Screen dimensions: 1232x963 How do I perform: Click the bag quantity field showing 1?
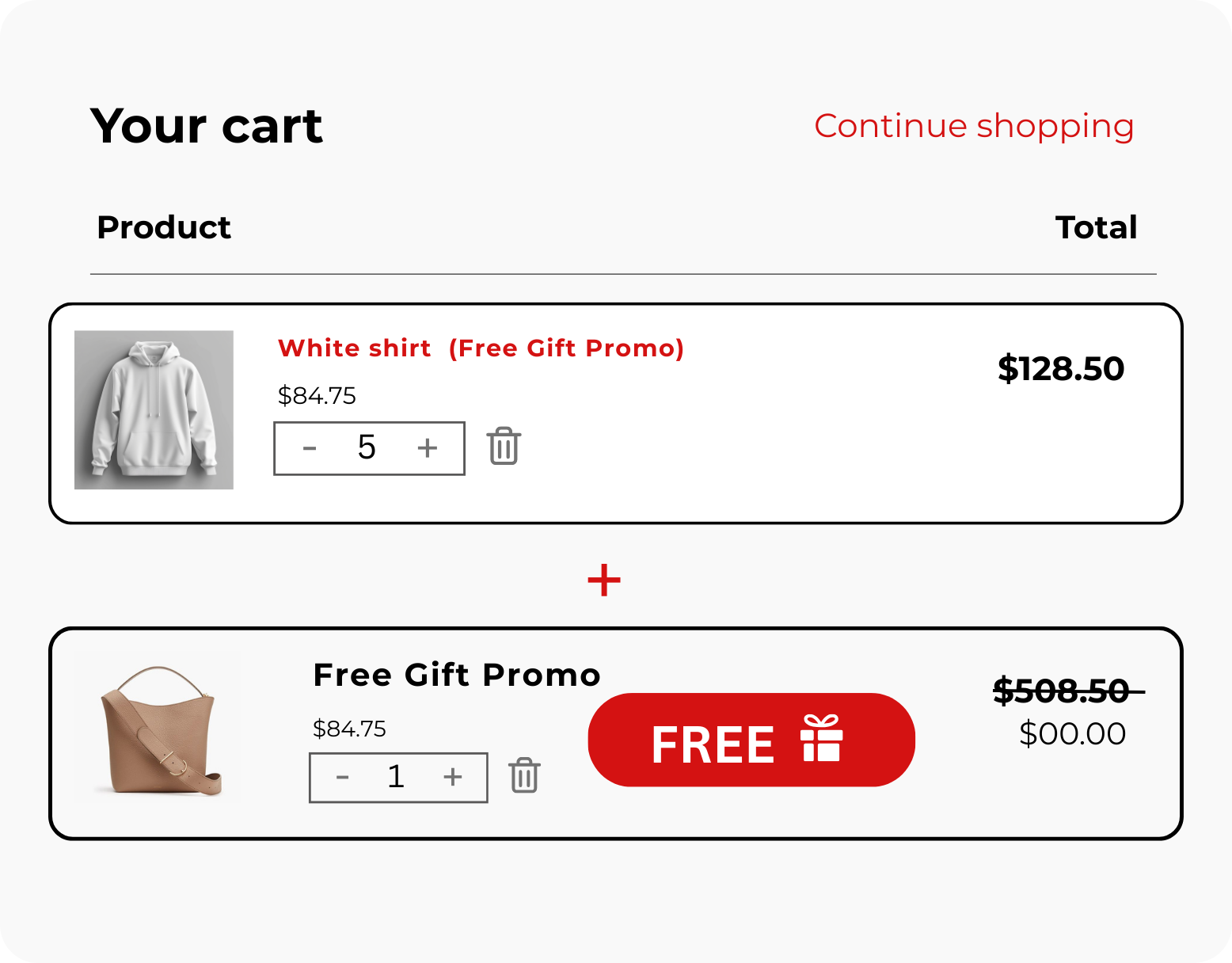point(396,777)
